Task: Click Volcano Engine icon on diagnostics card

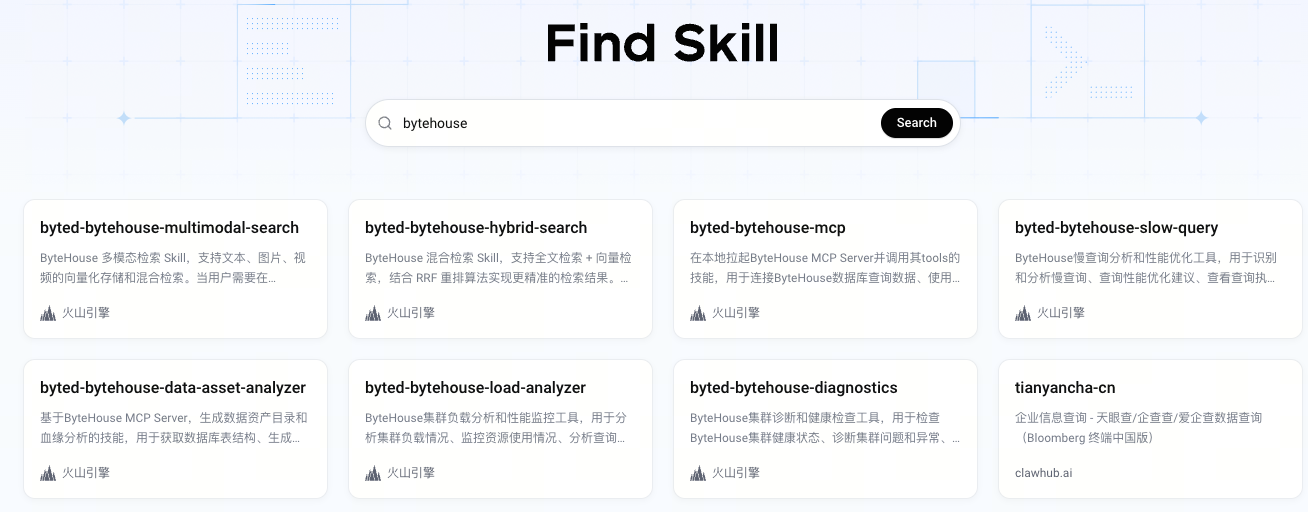Action: (698, 473)
